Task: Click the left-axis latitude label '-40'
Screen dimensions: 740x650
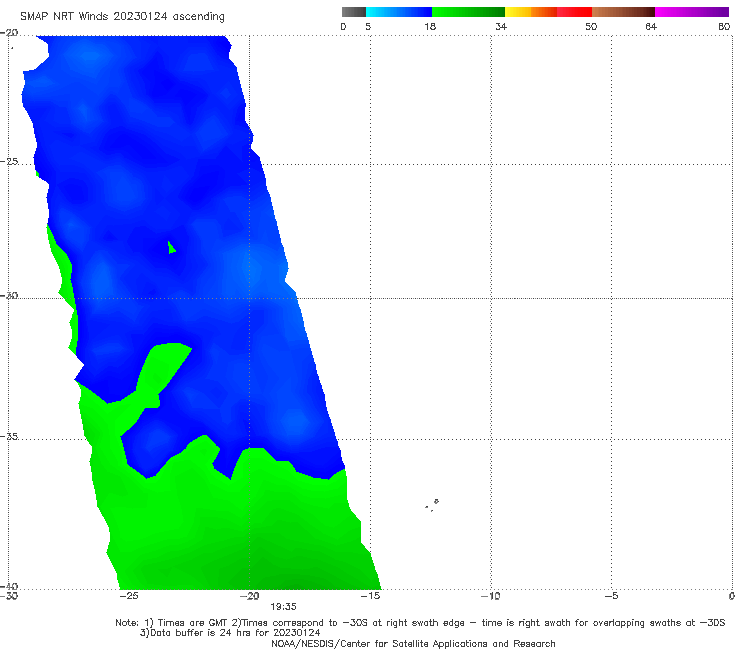Action: 9,586
